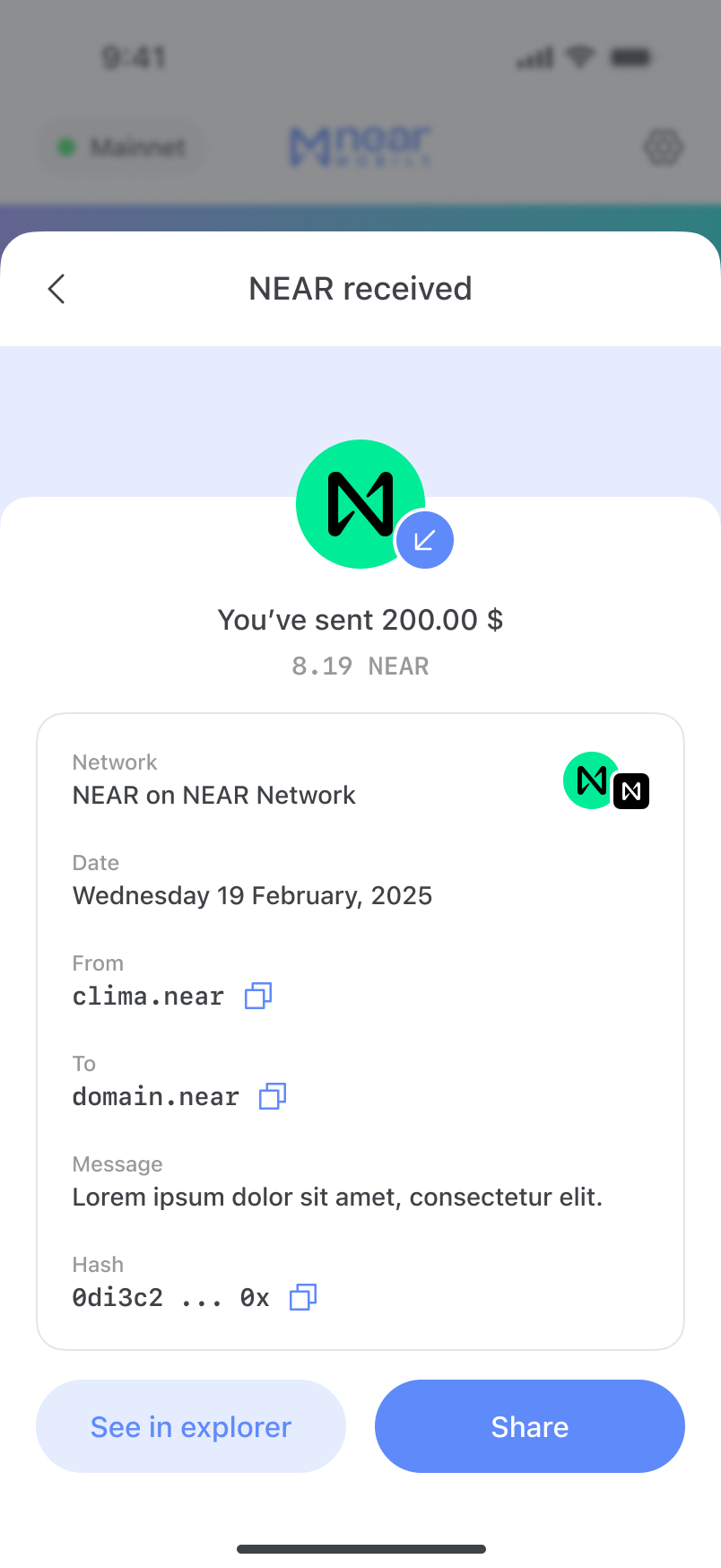The height and width of the screenshot is (1568, 721).
Task: Tap the large green NEAR token logo
Action: click(x=355, y=501)
